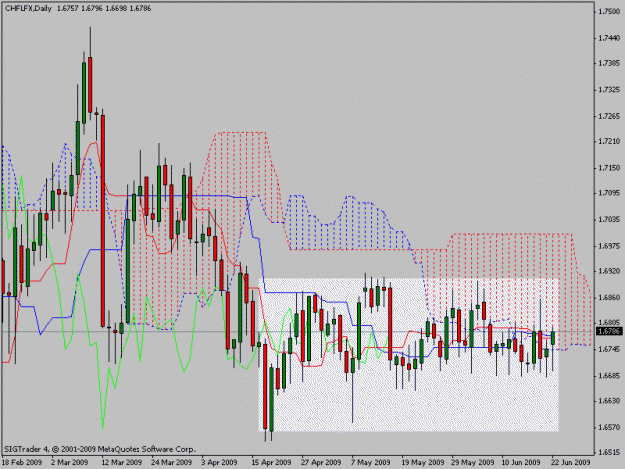Click the 1.7385 price axis label
Screen dimensions: 625x469
[609, 63]
